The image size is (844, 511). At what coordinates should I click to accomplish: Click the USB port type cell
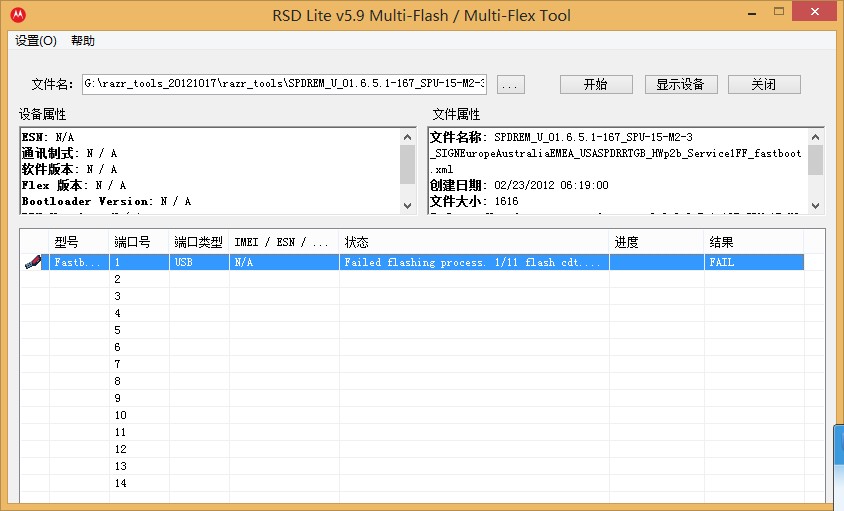[x=199, y=262]
